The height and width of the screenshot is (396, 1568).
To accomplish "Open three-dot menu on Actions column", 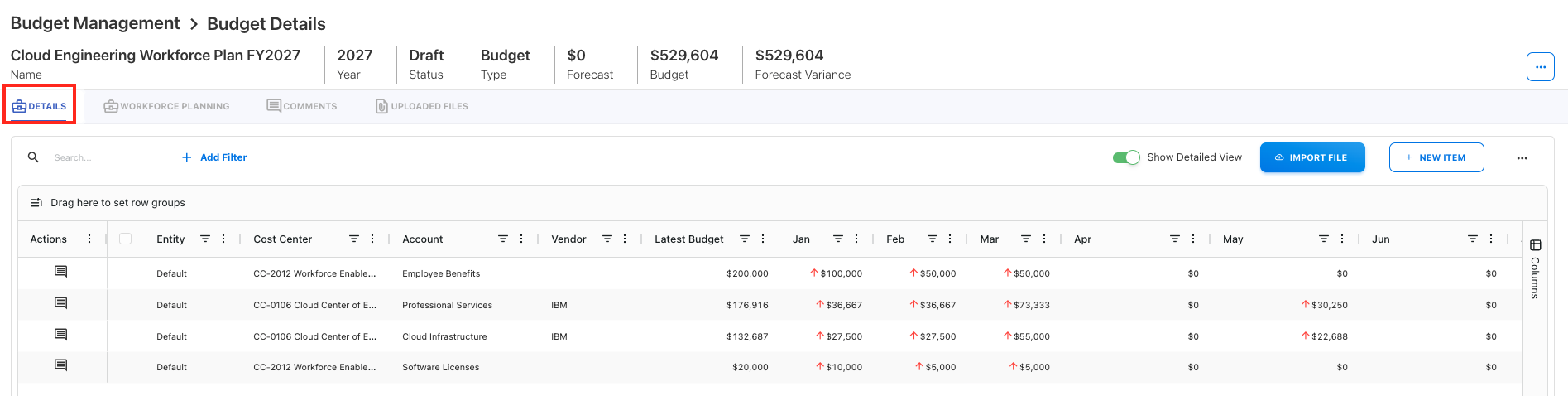I will [89, 239].
